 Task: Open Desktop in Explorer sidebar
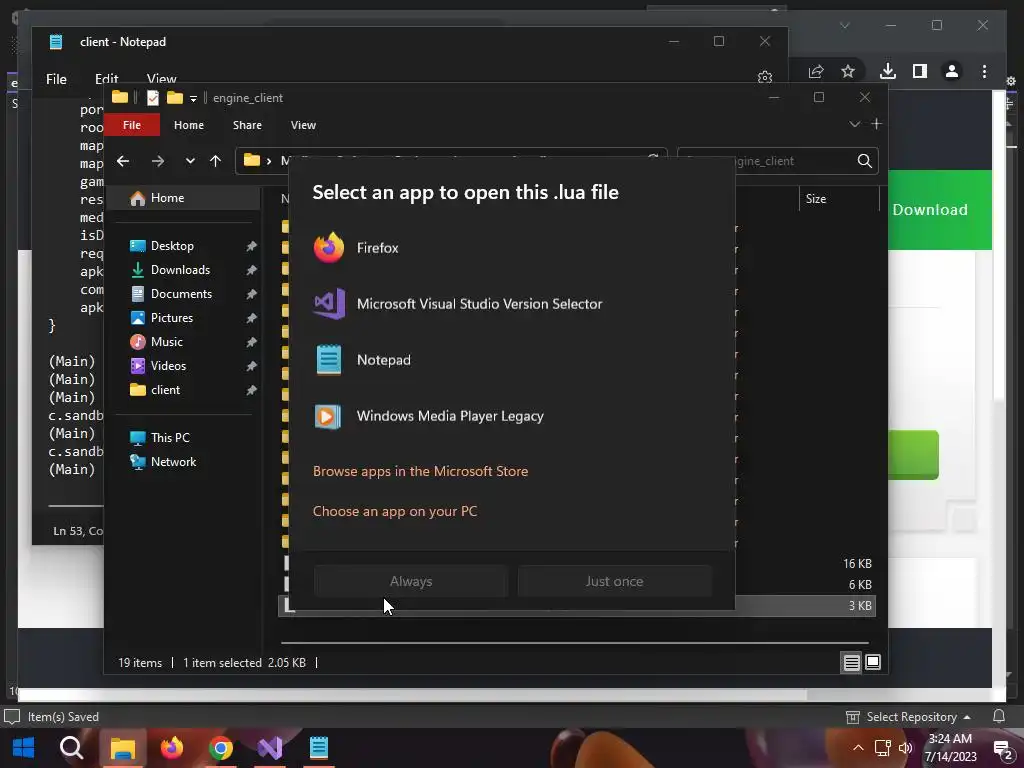click(172, 246)
